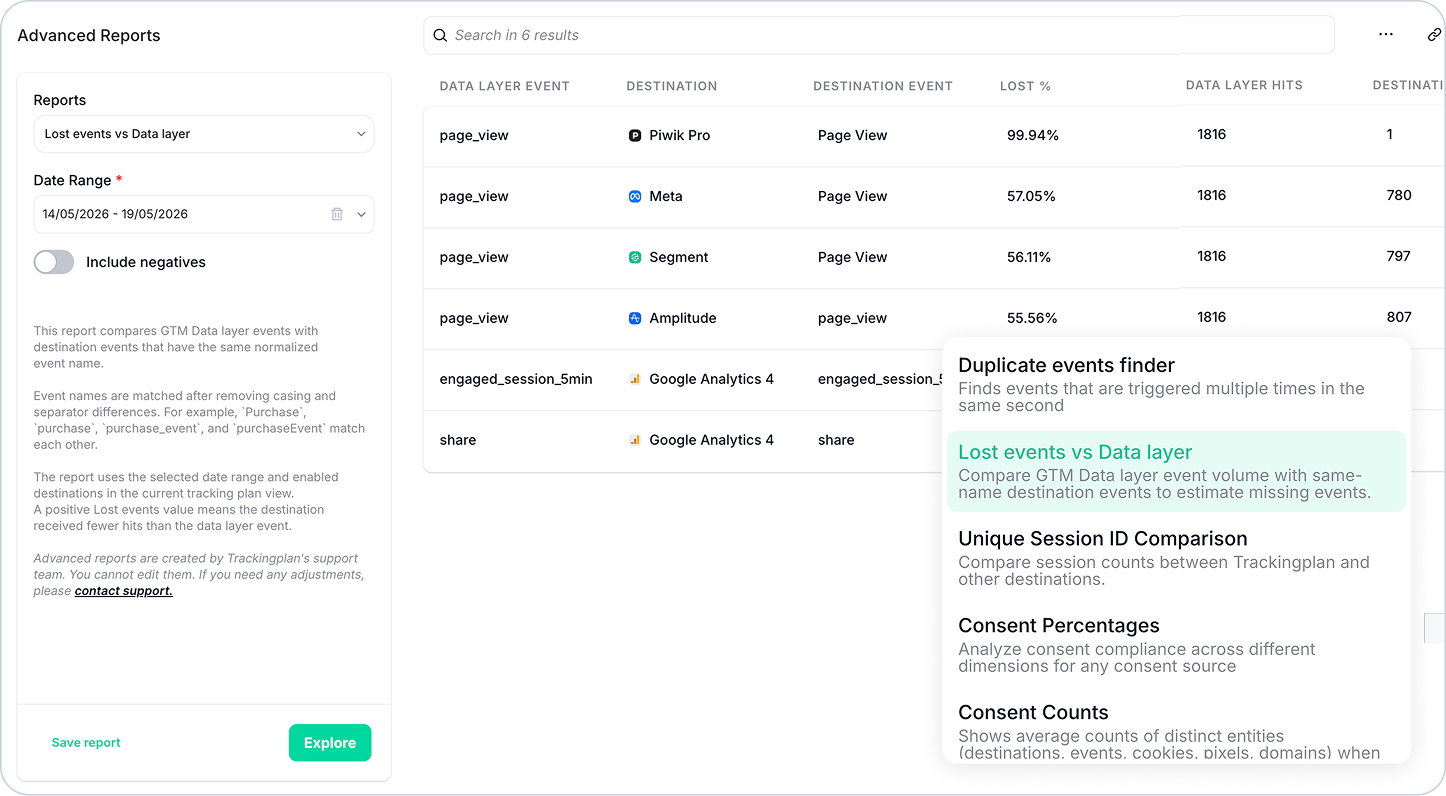Pick the Consent Counts report option
Viewport: 1446px width, 796px height.
pos(1177,732)
